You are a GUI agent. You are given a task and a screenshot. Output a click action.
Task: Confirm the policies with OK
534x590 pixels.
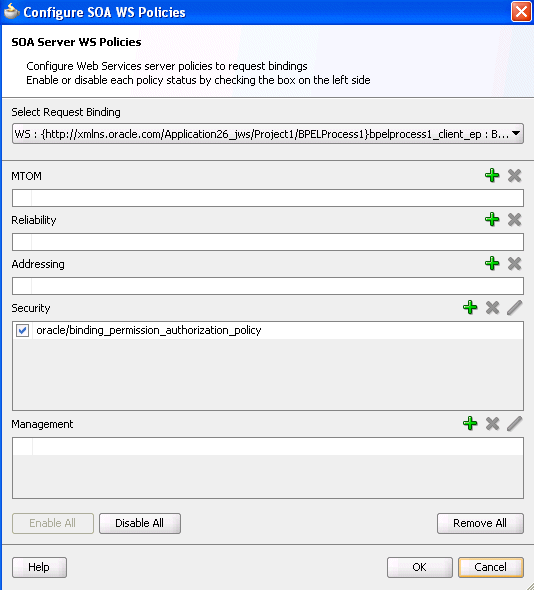tap(420, 567)
